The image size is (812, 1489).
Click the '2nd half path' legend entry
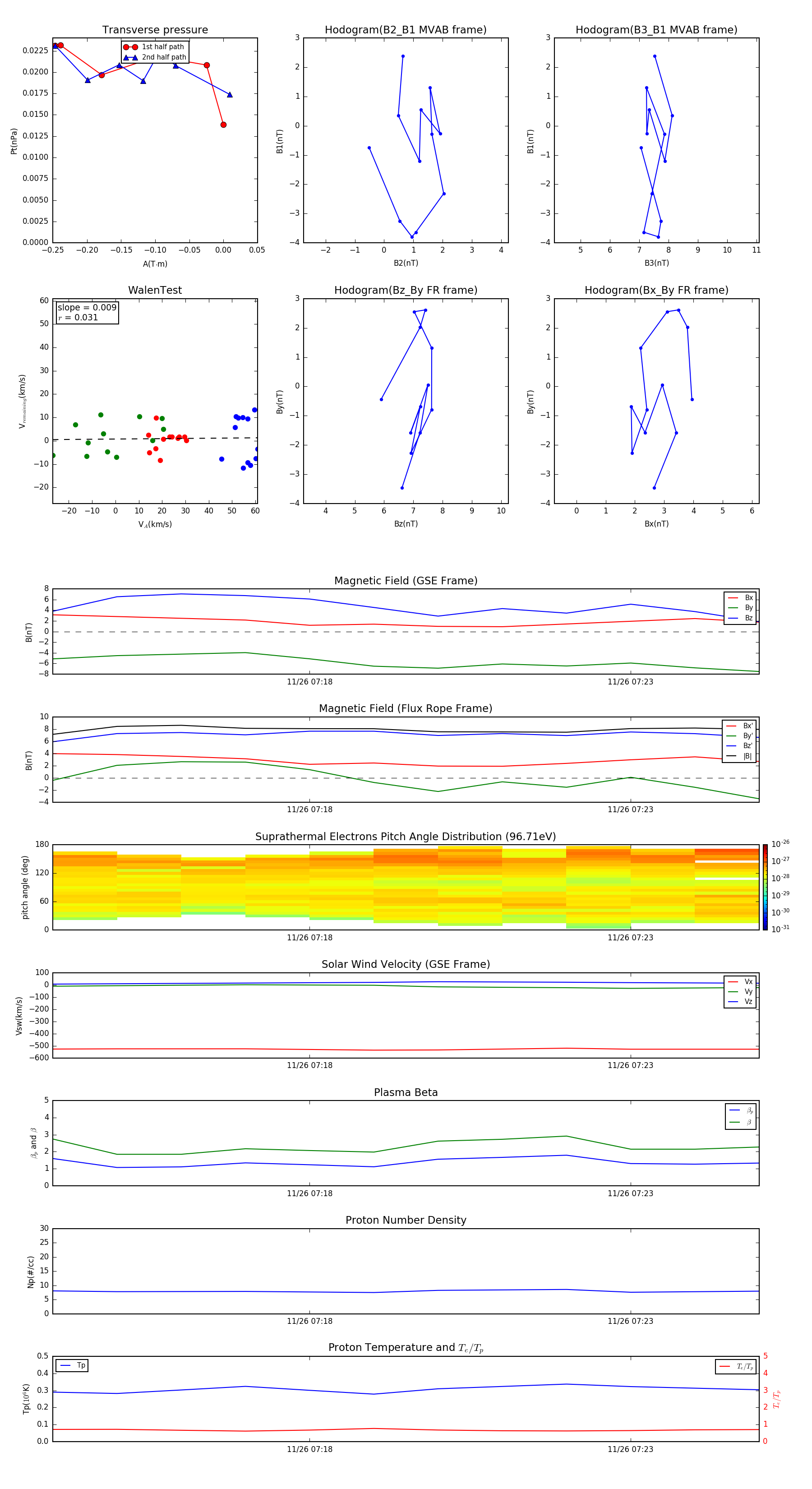[x=156, y=57]
